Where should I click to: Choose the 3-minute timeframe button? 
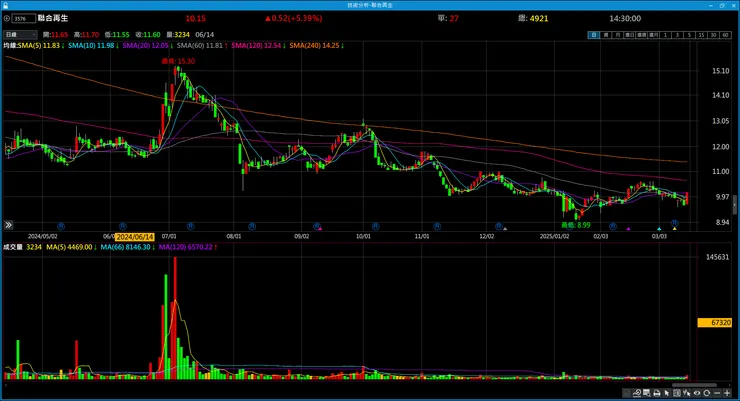pyautogui.click(x=677, y=35)
